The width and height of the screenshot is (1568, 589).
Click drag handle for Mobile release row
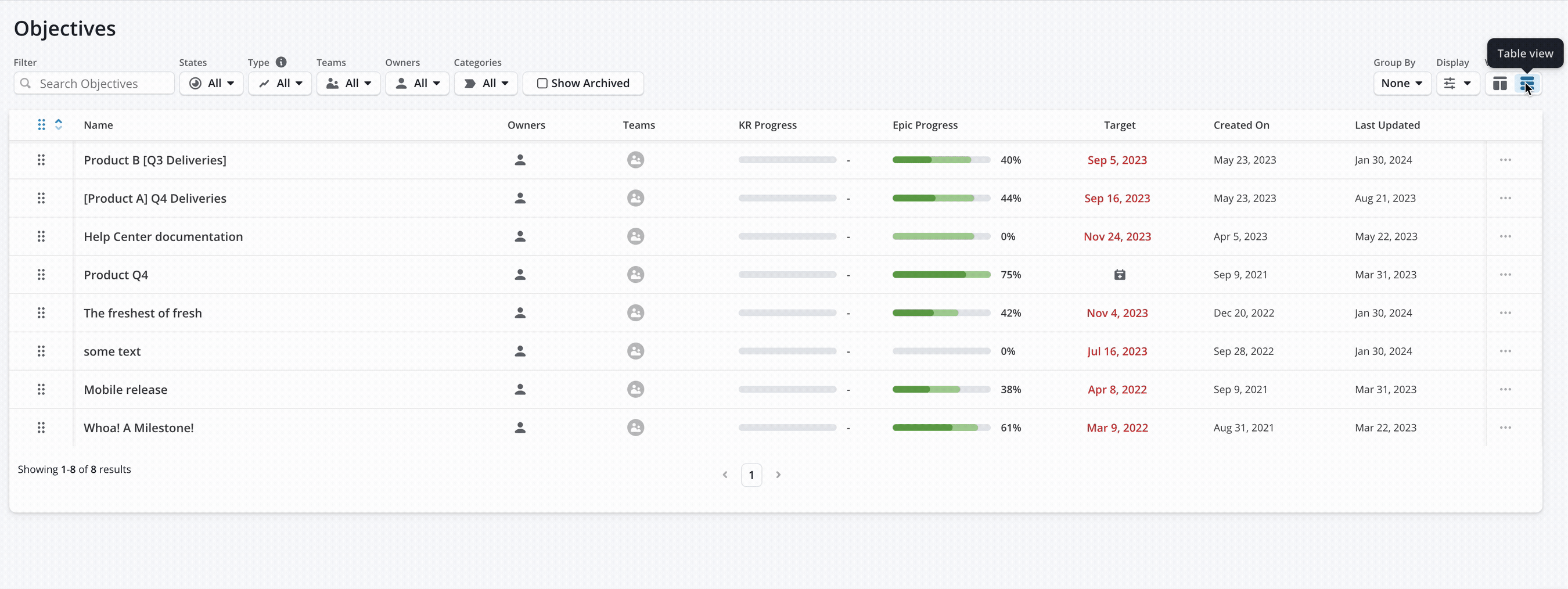(41, 389)
